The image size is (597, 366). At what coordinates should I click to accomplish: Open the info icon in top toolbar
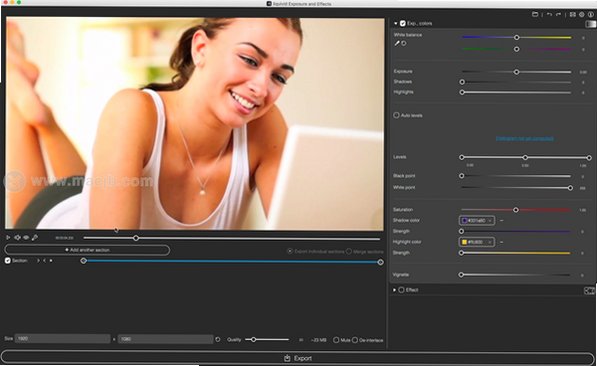(x=591, y=14)
